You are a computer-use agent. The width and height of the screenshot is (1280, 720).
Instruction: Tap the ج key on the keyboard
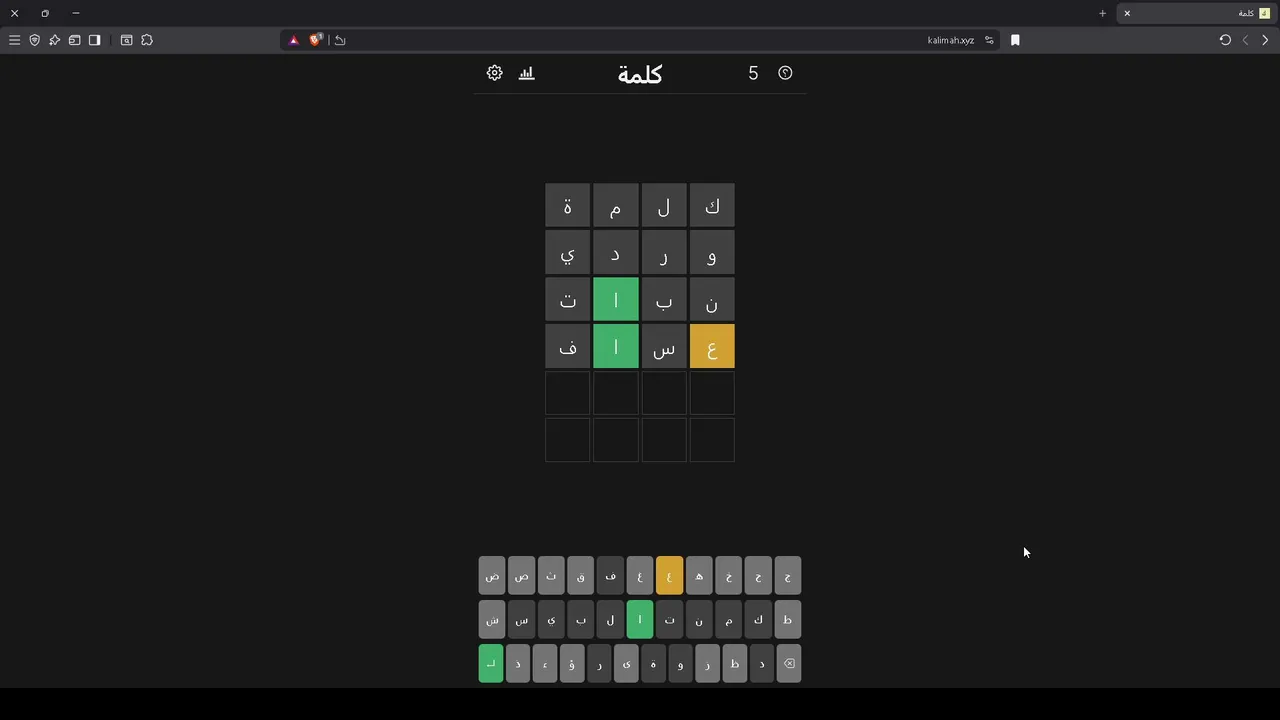pos(788,576)
